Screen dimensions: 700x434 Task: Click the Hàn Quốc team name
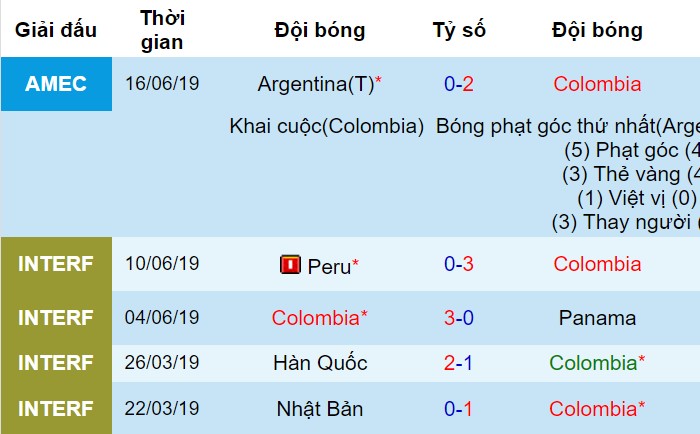point(320,363)
